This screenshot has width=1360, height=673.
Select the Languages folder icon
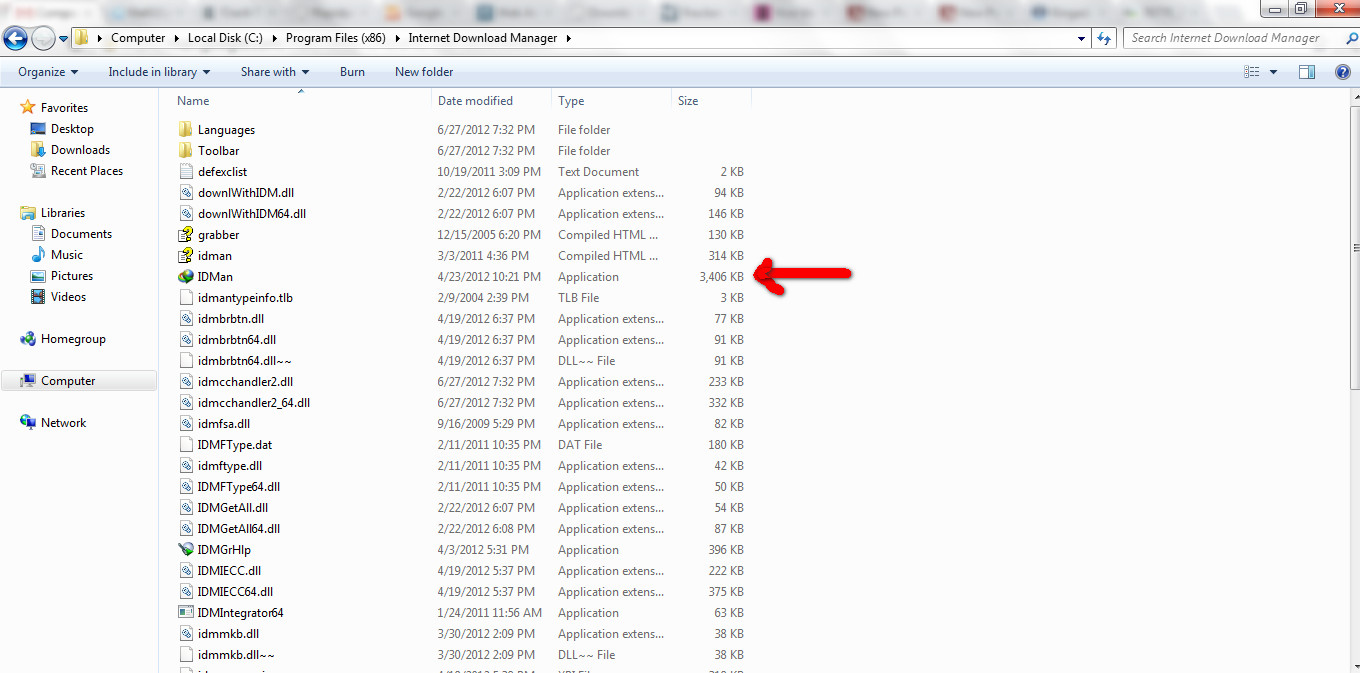pos(185,130)
